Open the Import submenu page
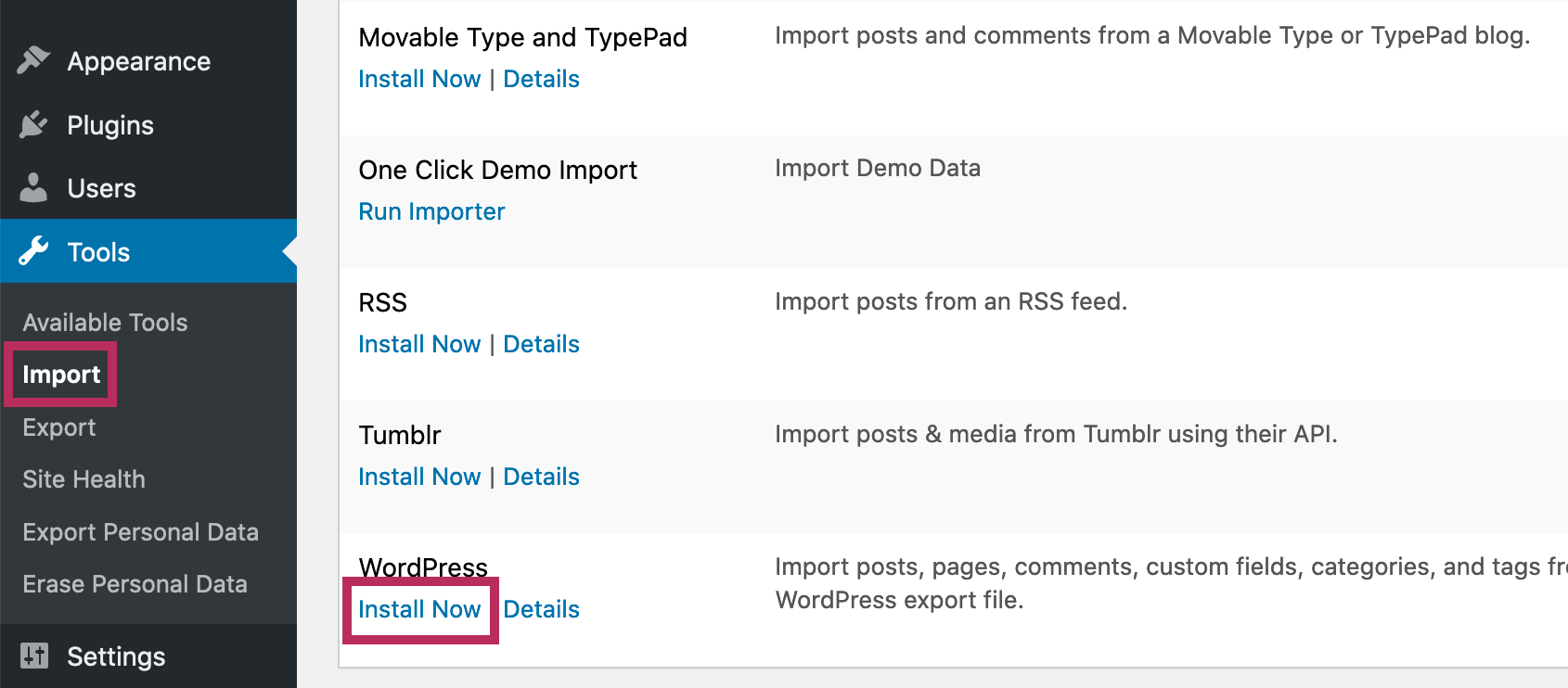The height and width of the screenshot is (688, 1568). [x=61, y=375]
